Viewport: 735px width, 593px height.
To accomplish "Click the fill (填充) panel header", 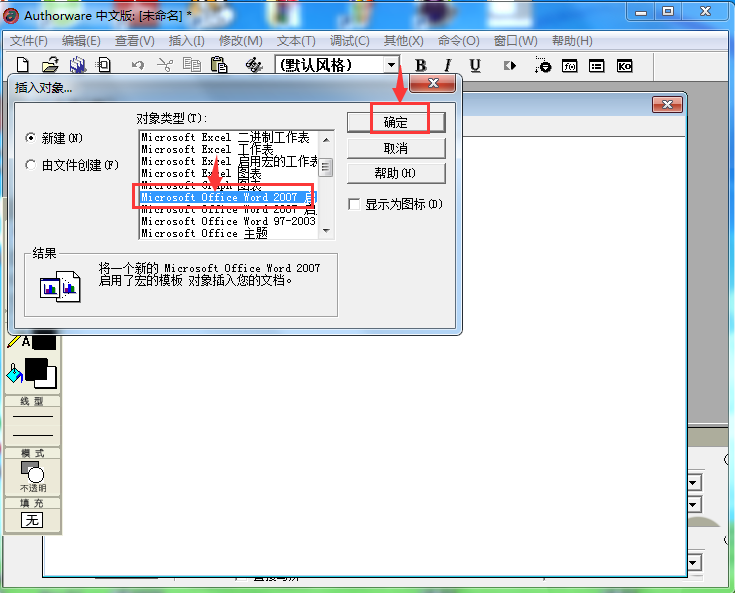I will click(x=32, y=503).
